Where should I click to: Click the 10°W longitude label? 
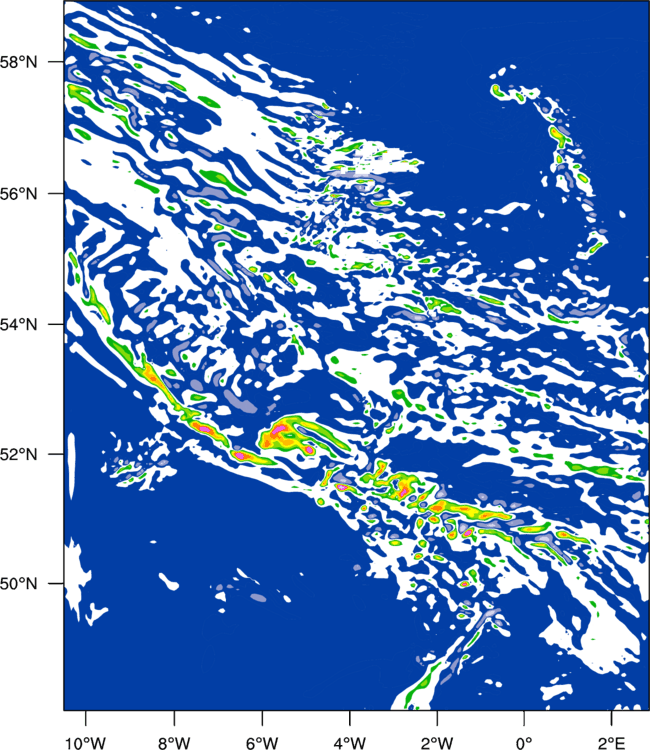(85, 742)
